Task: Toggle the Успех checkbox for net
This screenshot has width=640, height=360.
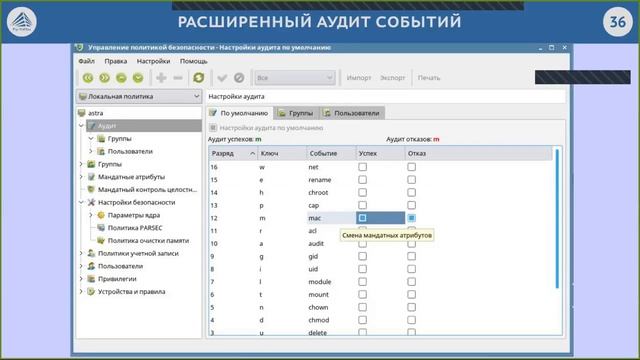Action: coord(362,167)
